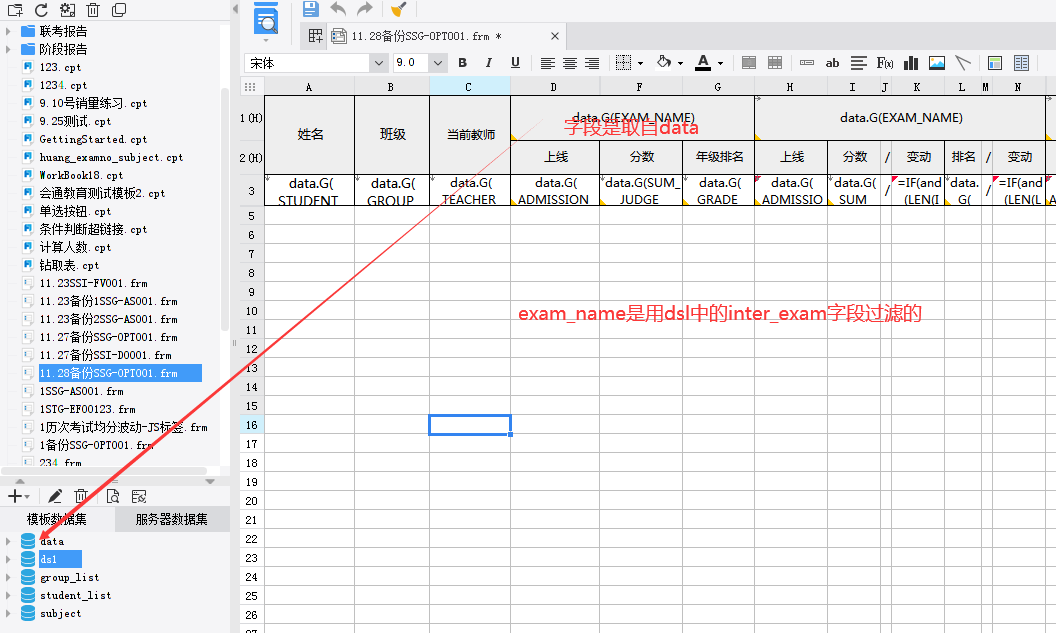The image size is (1056, 633).
Task: Save the current template
Action: 310,9
